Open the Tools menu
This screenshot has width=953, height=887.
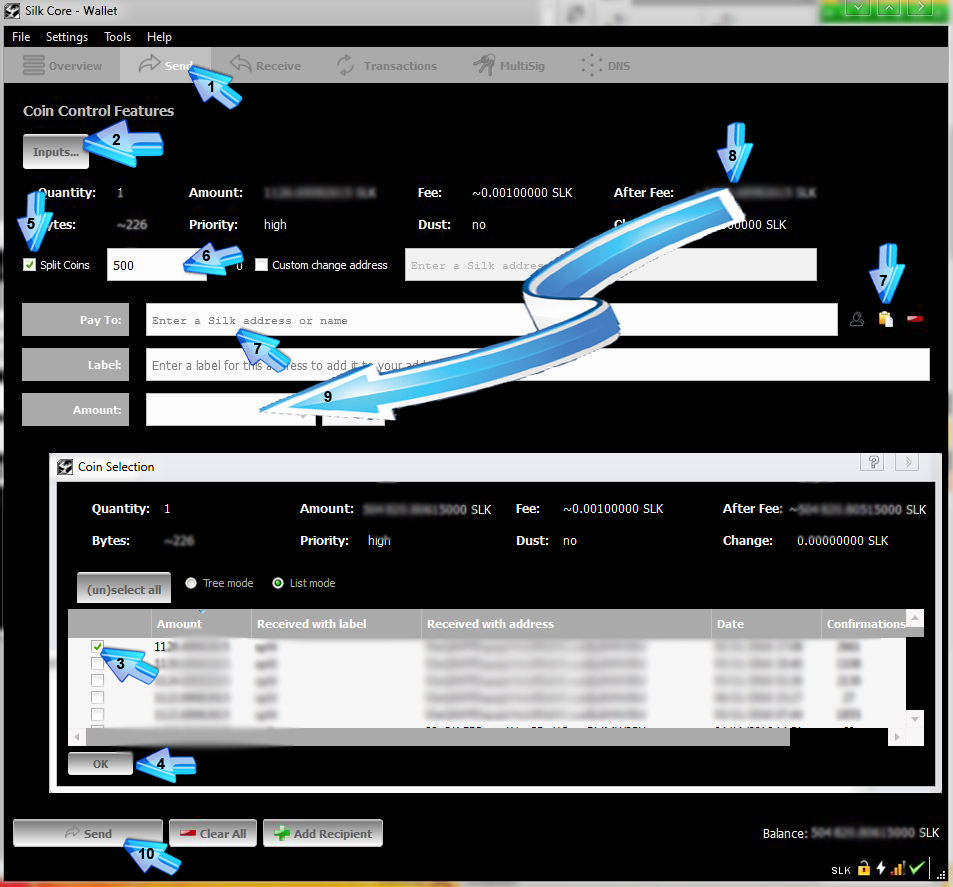pos(117,36)
